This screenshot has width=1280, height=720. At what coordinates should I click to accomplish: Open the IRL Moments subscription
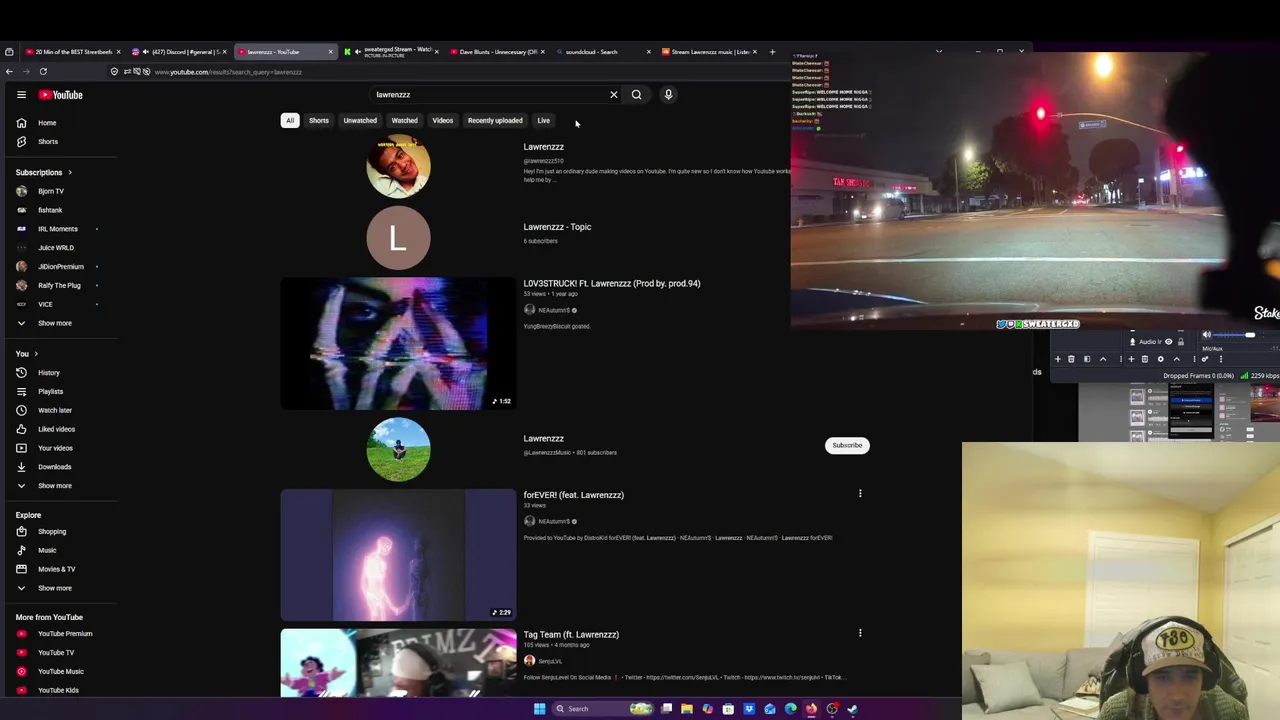pos(60,229)
